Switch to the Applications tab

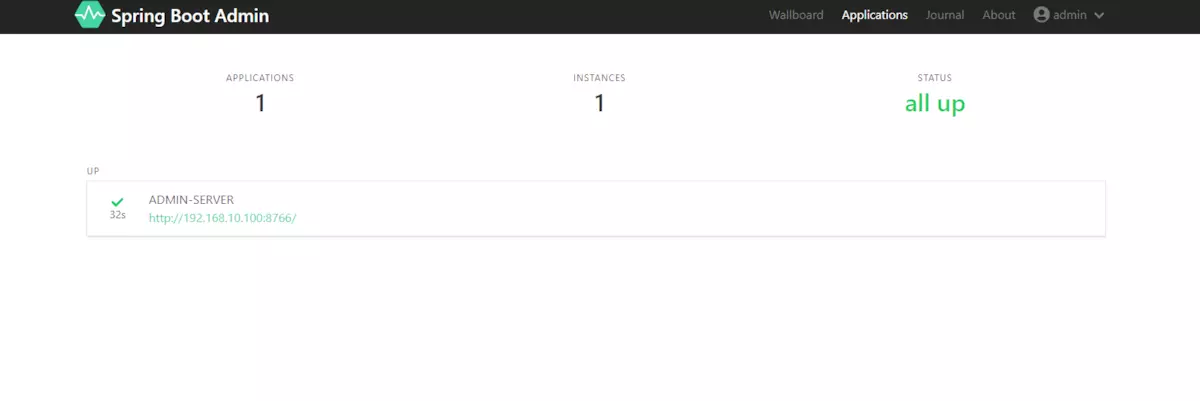point(875,15)
